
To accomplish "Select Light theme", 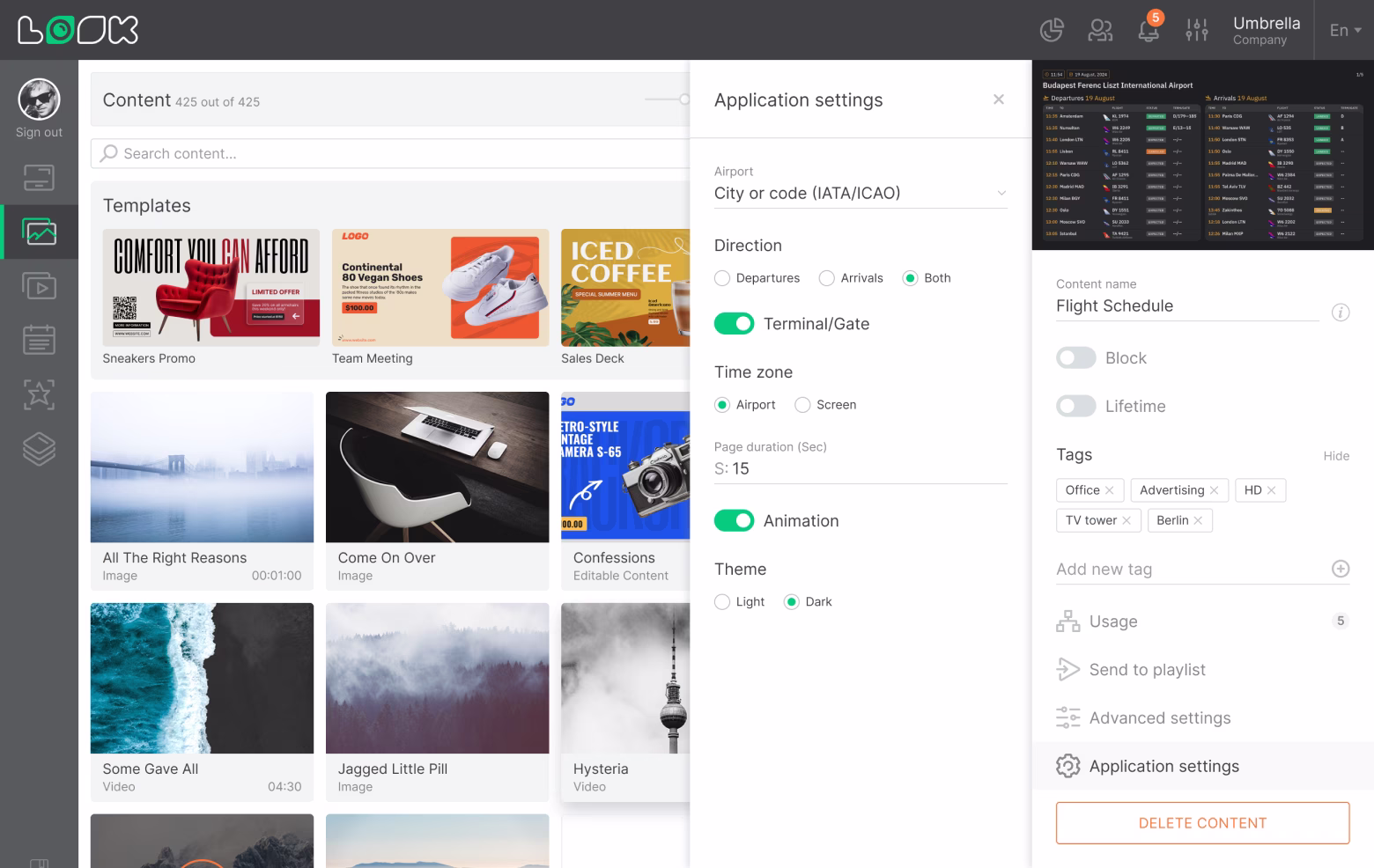I will click(x=722, y=602).
